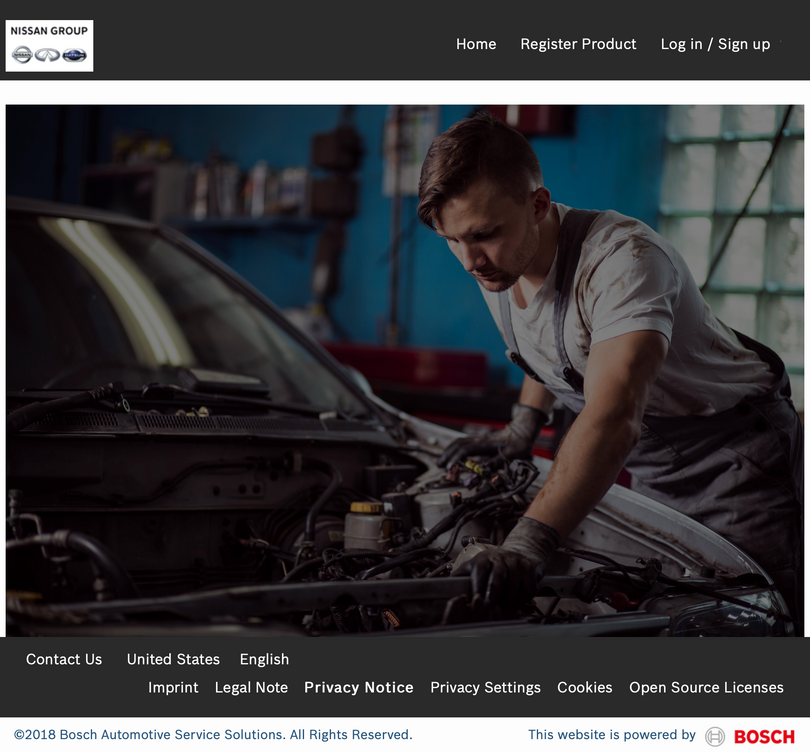This screenshot has width=810, height=752.
Task: Open the English language selector
Action: pos(264,659)
